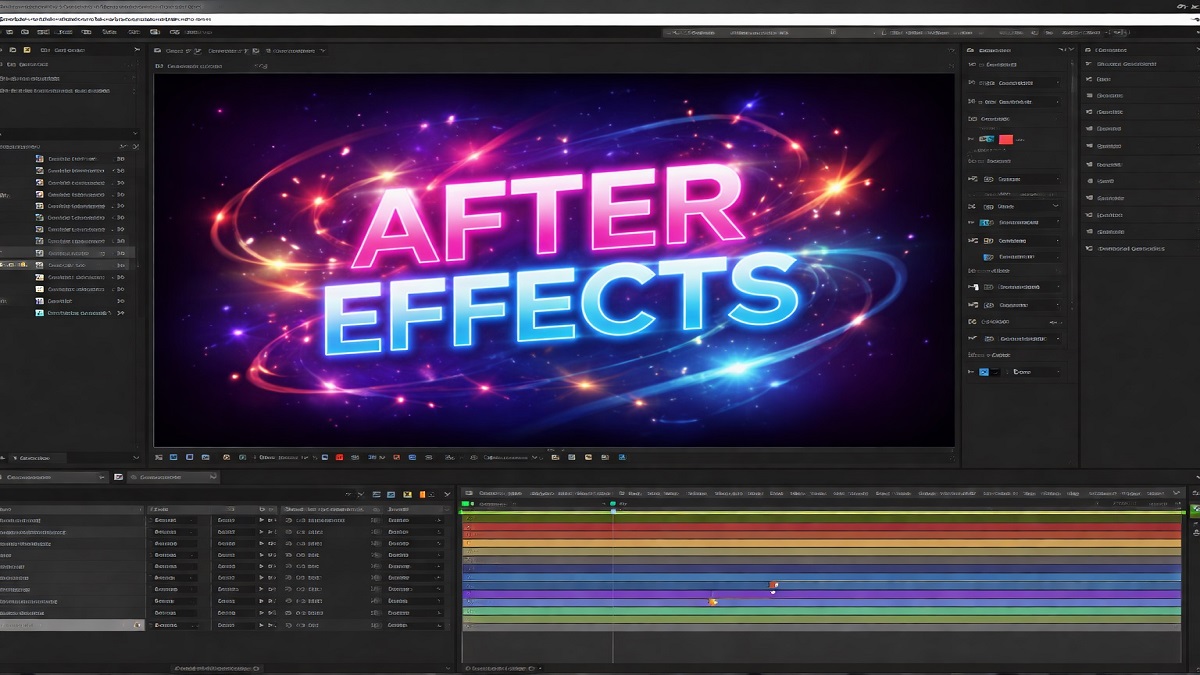Screen dimensions: 1200x675
Task: Select the Selection tool in the toolbar
Action: [8, 31]
